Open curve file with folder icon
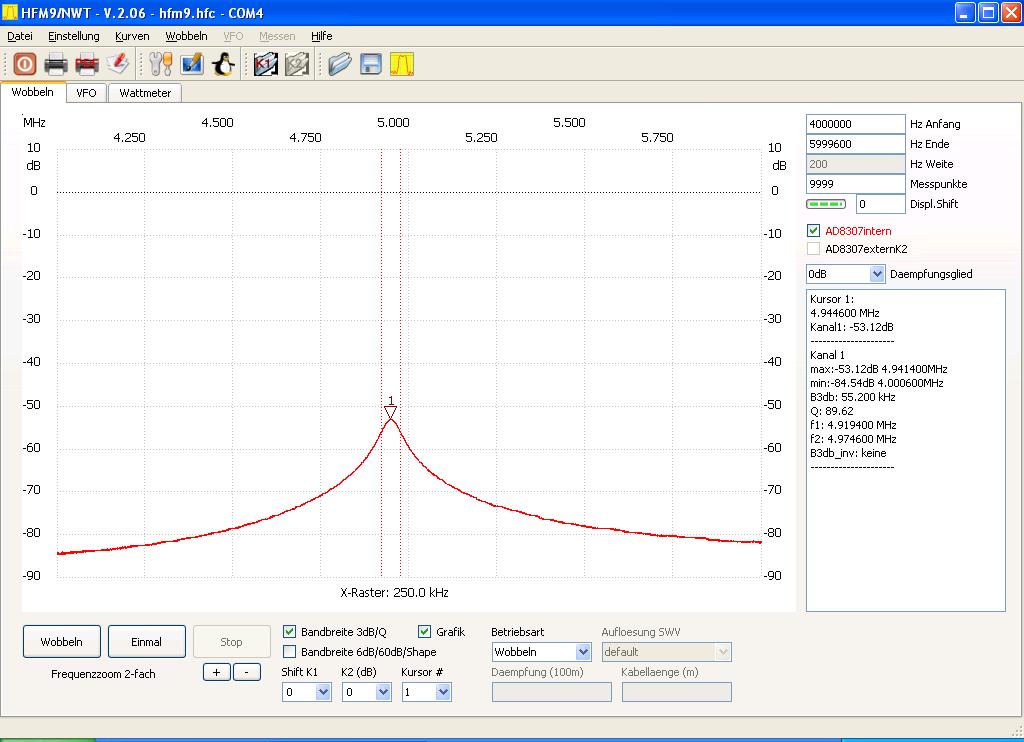The width and height of the screenshot is (1024, 742). tap(340, 64)
